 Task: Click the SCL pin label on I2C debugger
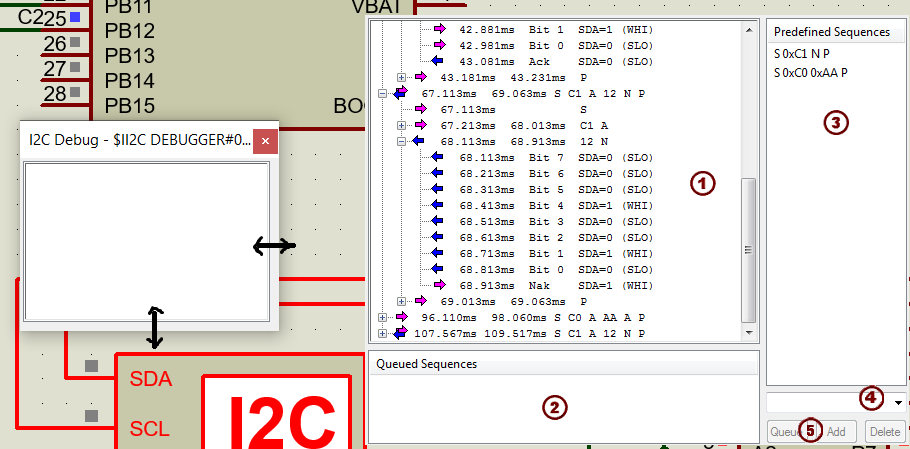[149, 429]
